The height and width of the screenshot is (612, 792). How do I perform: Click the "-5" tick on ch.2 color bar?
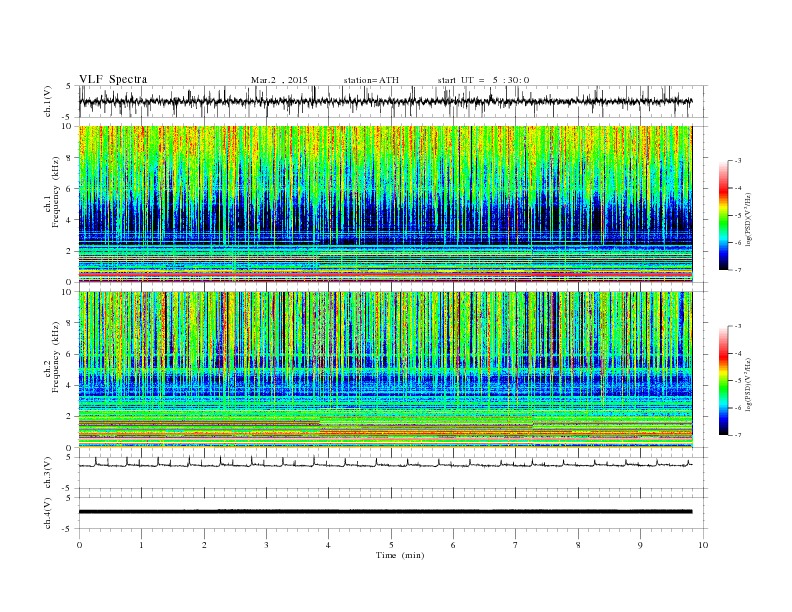[x=738, y=381]
